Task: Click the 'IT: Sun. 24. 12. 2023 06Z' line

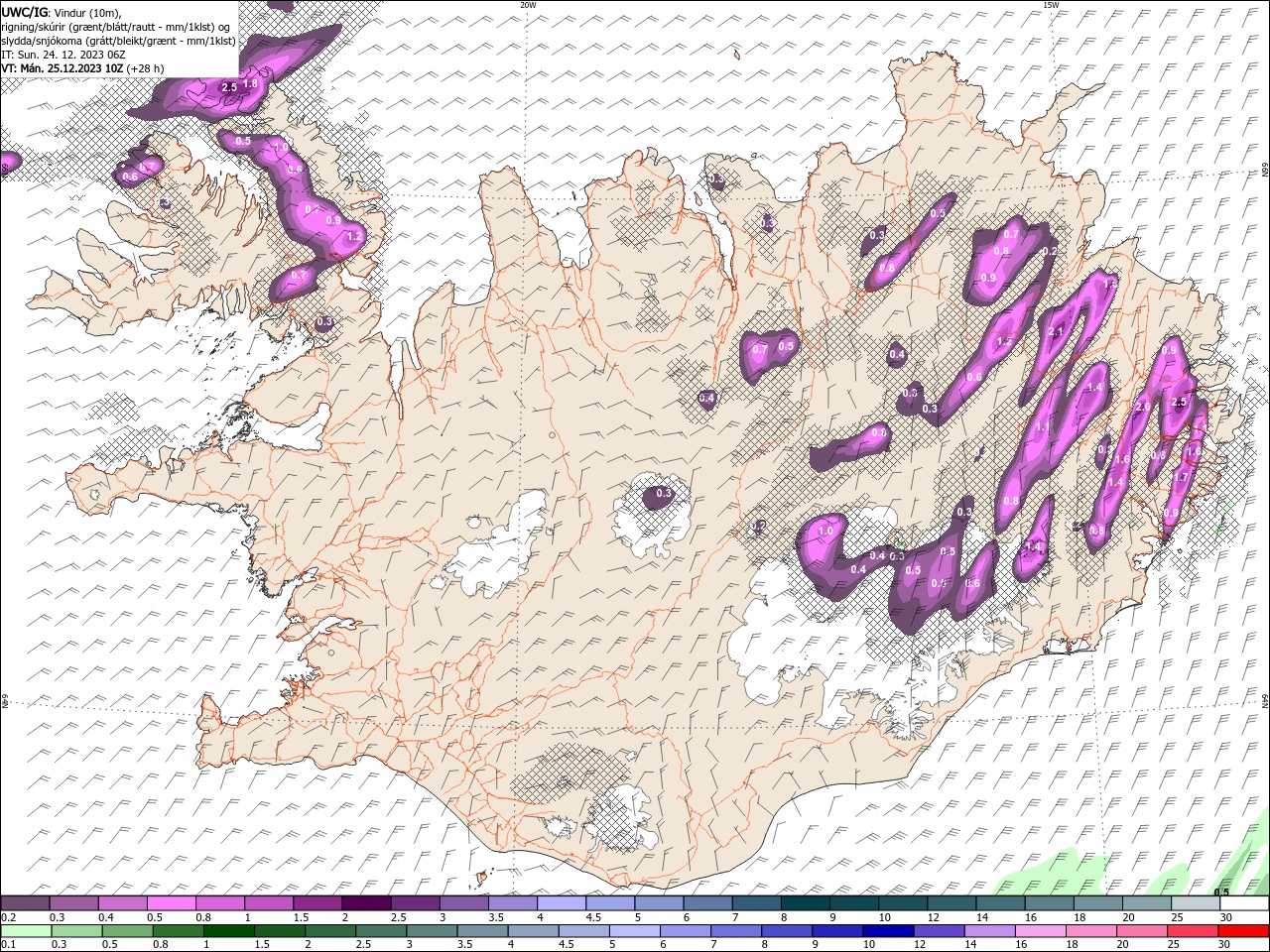Action: pos(62,55)
